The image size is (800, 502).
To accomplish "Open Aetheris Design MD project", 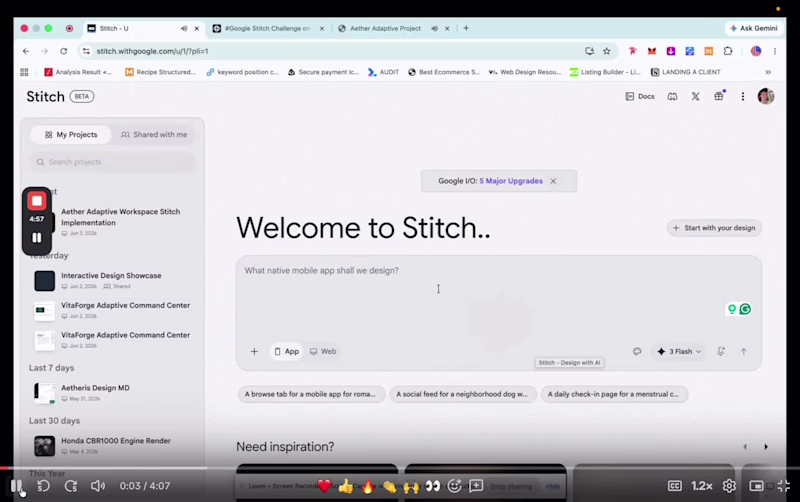I will [x=95, y=392].
